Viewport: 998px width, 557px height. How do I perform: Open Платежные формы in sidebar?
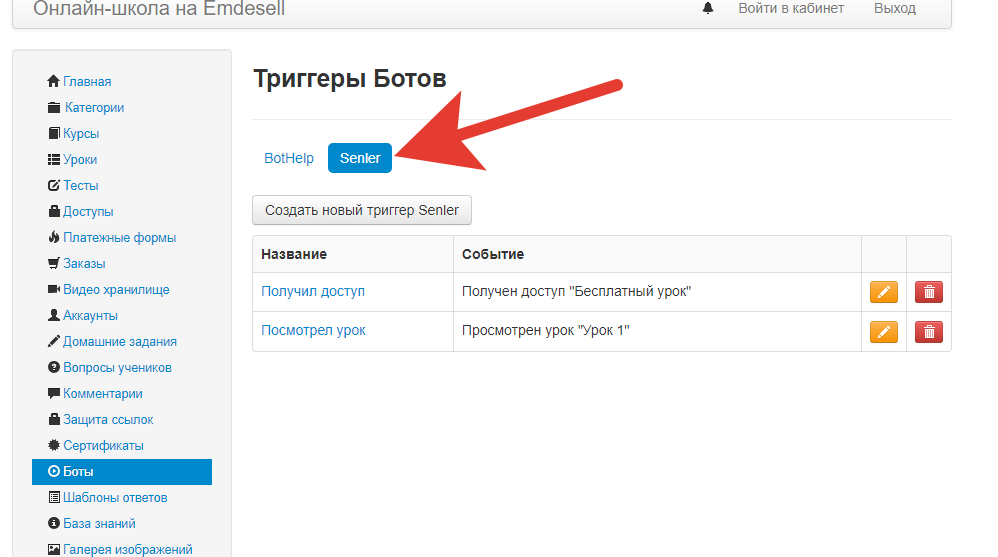coord(119,238)
